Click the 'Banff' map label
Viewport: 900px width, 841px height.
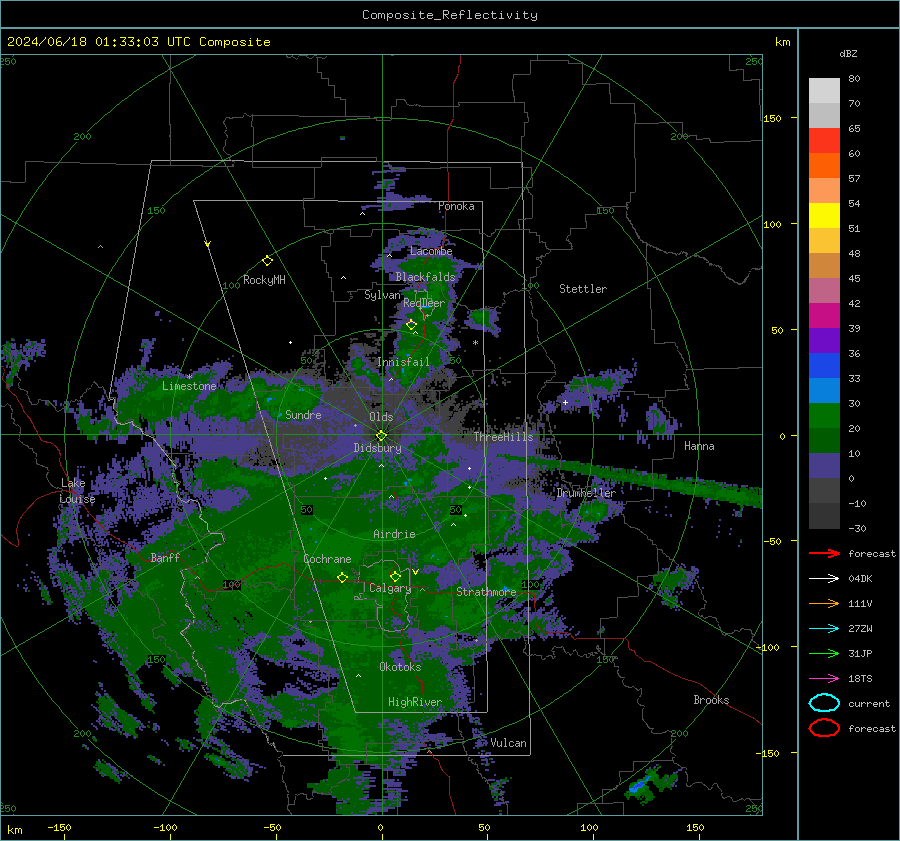click(x=165, y=557)
